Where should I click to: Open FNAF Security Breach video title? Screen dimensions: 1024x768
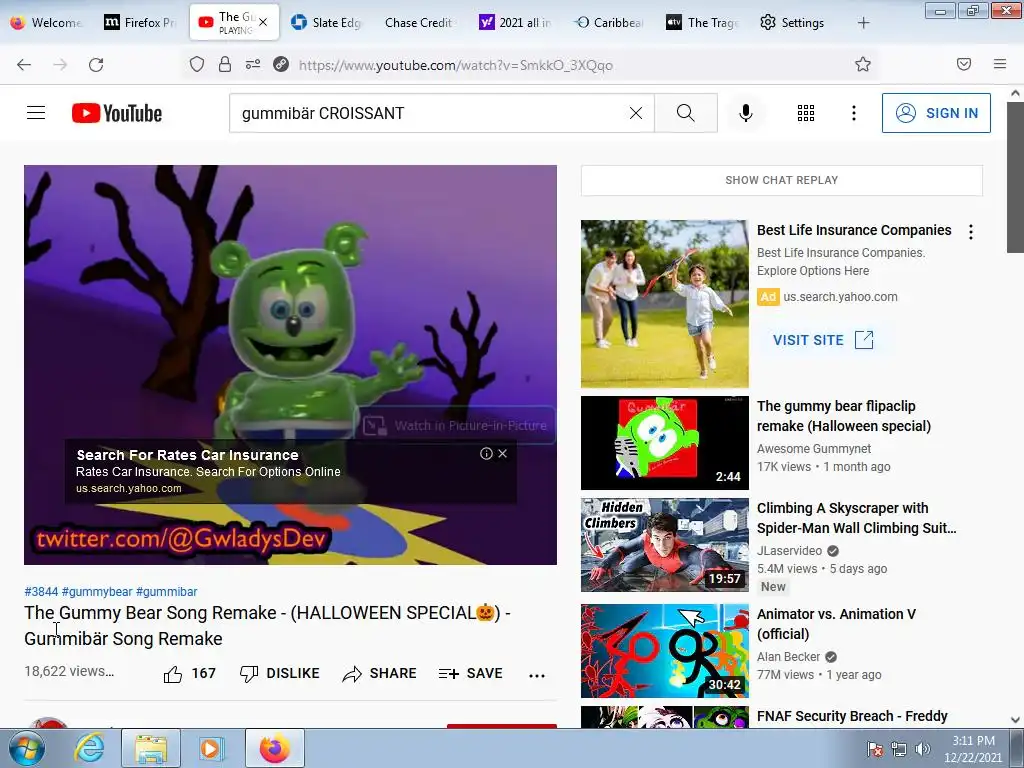tap(852, 716)
